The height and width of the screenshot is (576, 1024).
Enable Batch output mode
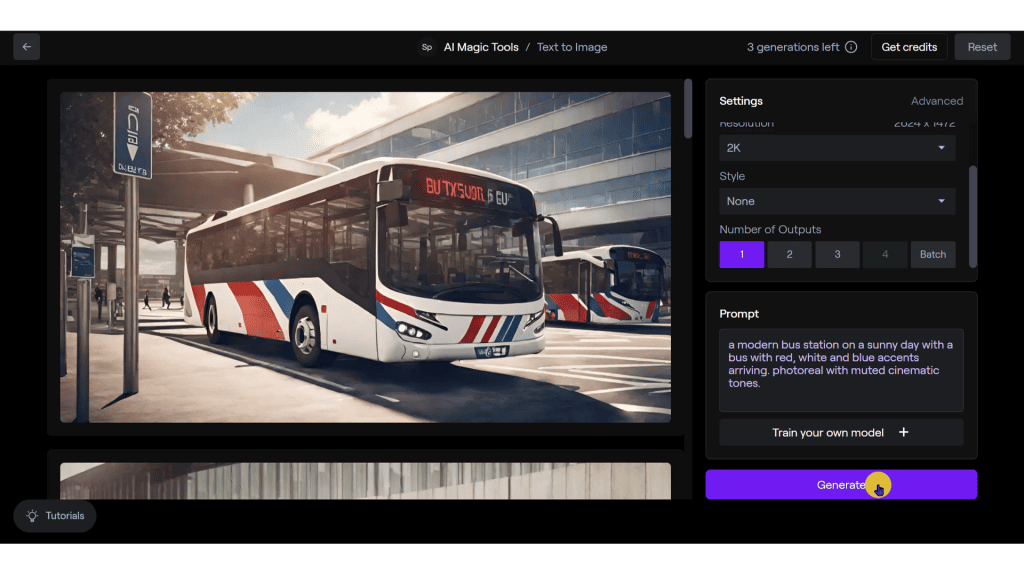pyautogui.click(x=933, y=254)
